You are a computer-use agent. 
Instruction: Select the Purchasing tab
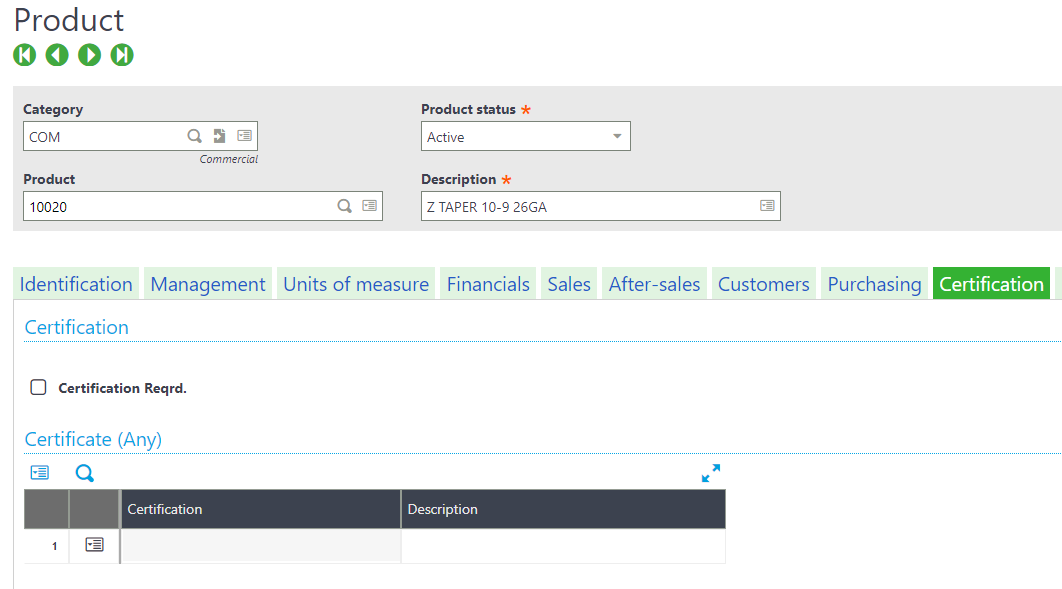click(x=874, y=284)
